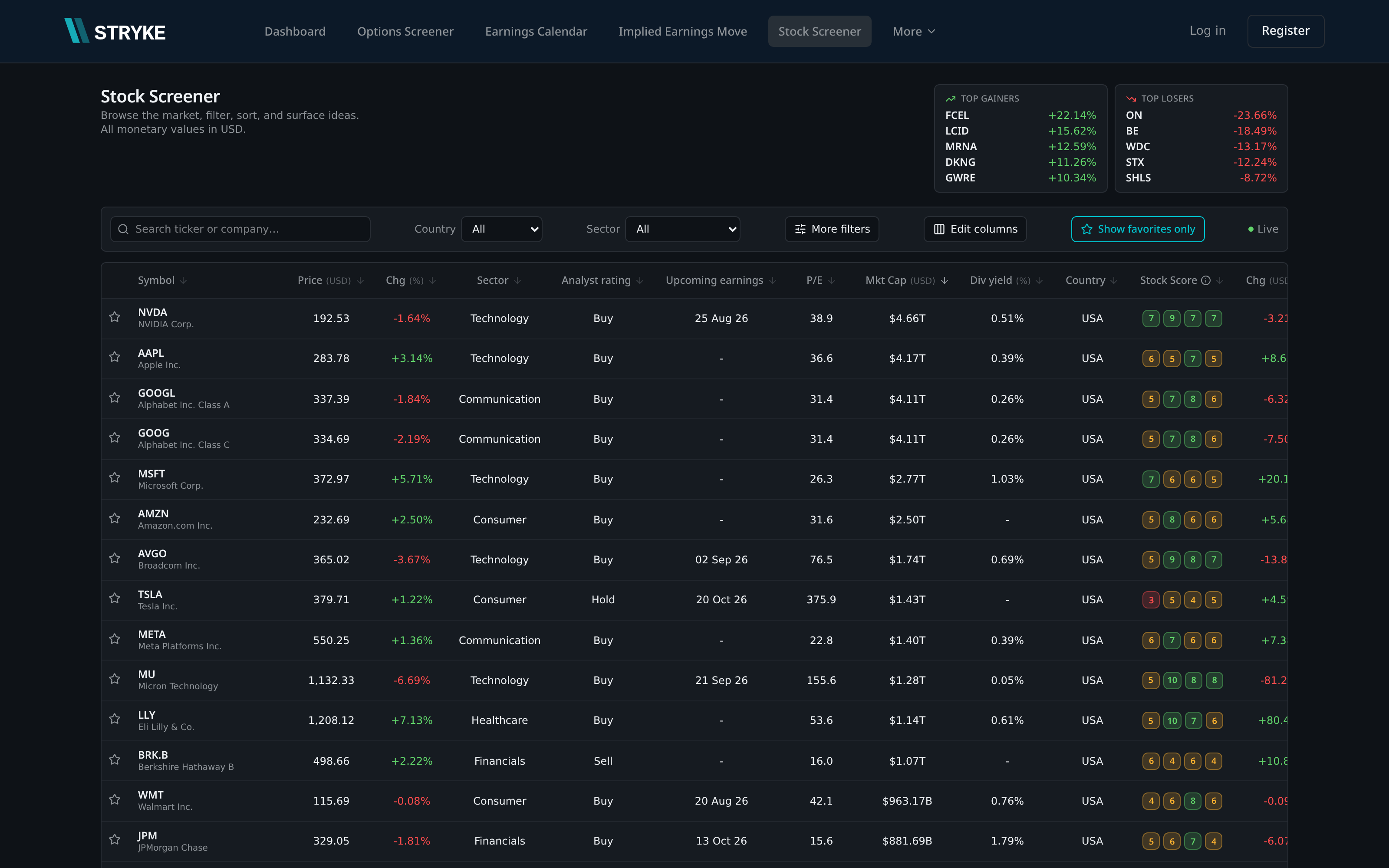Star the MU Micron row
1389x868 pixels.
pyautogui.click(x=115, y=679)
